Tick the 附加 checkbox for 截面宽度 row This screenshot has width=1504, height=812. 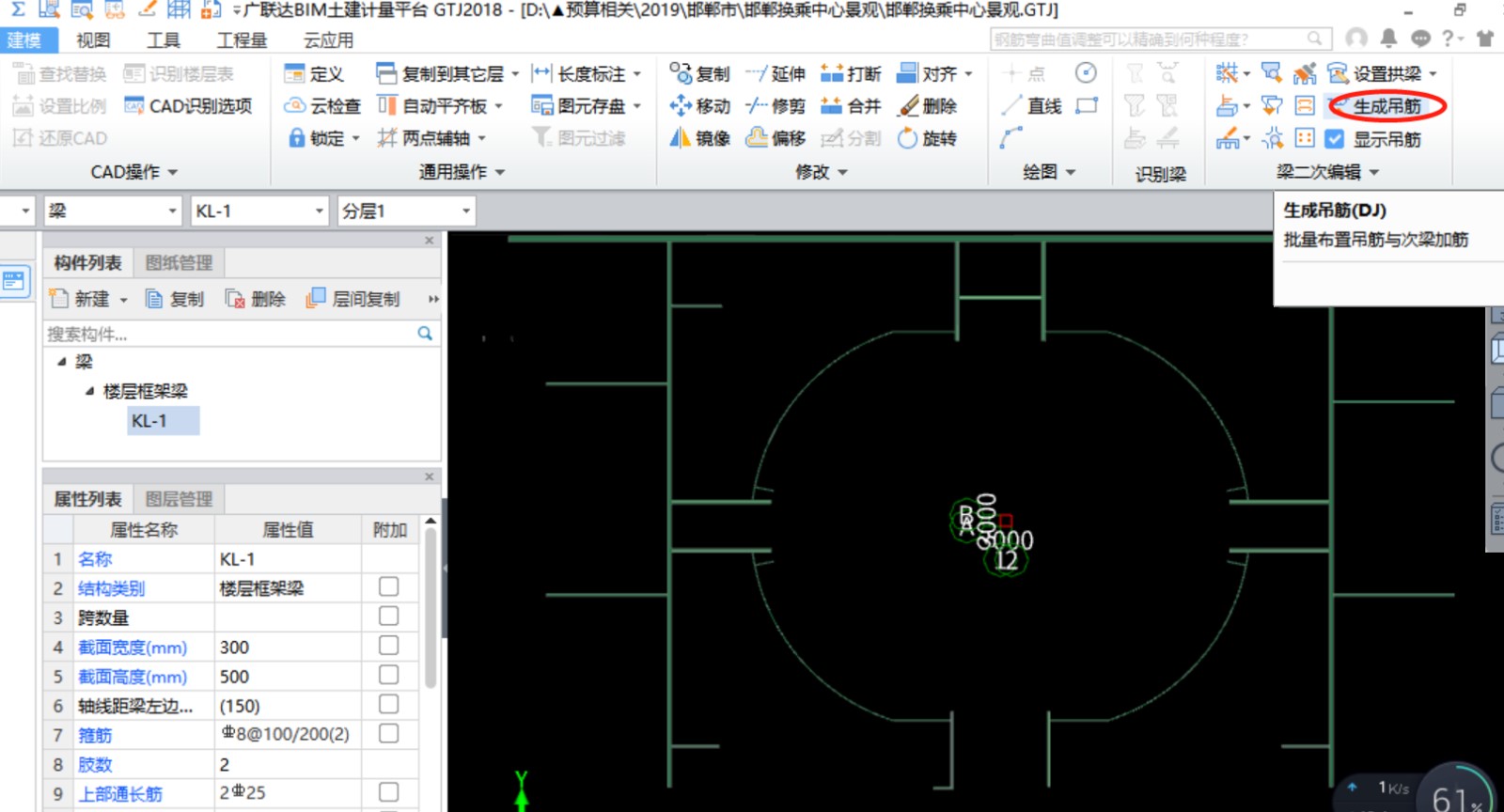[x=388, y=646]
